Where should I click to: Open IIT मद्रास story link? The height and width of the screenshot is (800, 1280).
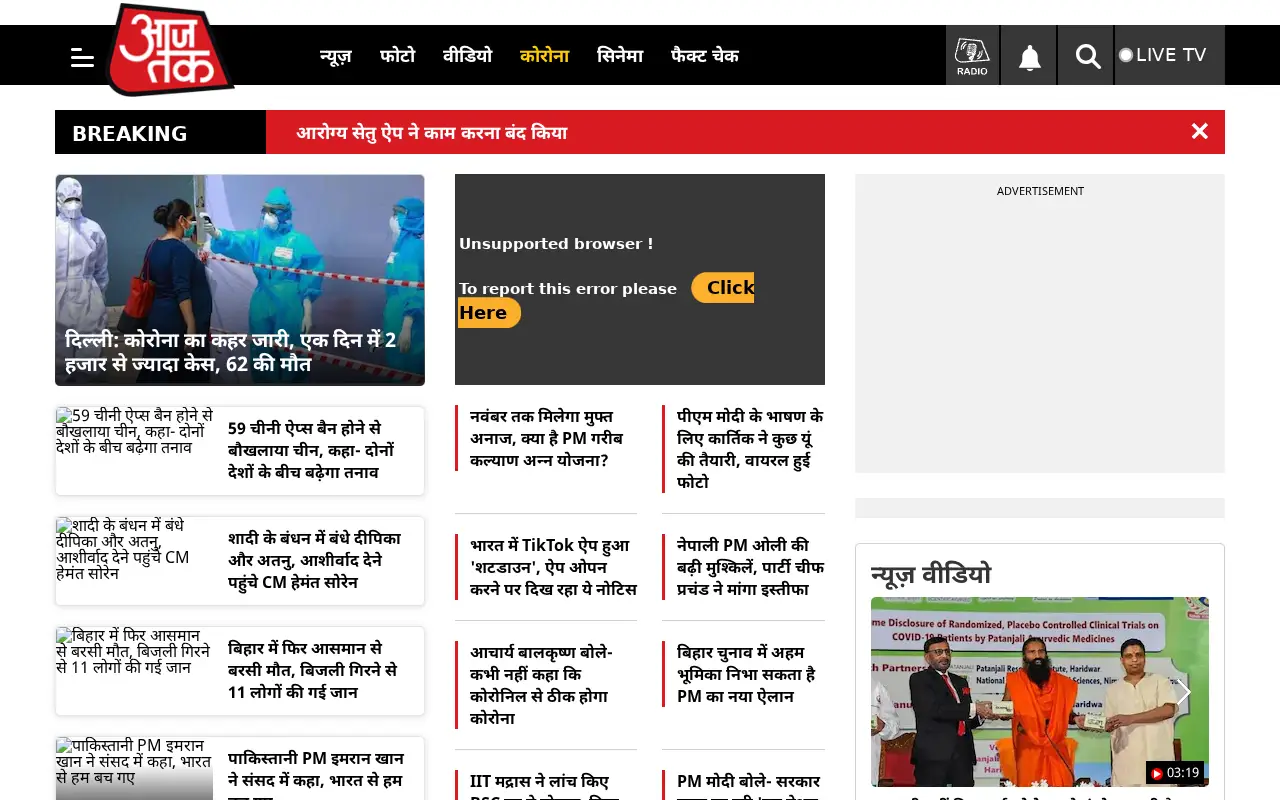pos(545,785)
